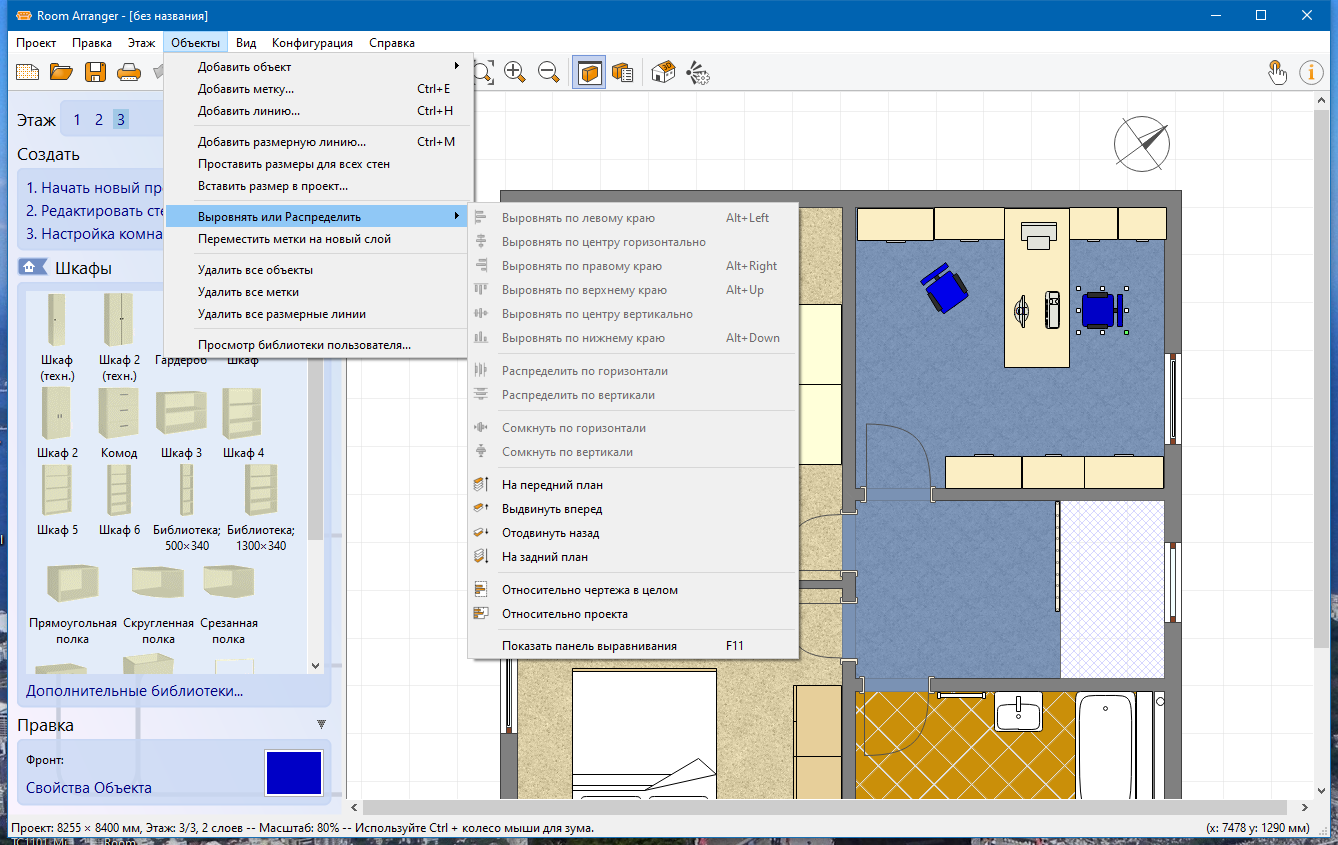The width and height of the screenshot is (1338, 845).
Task: Open a project with the folder icon
Action: point(62,72)
